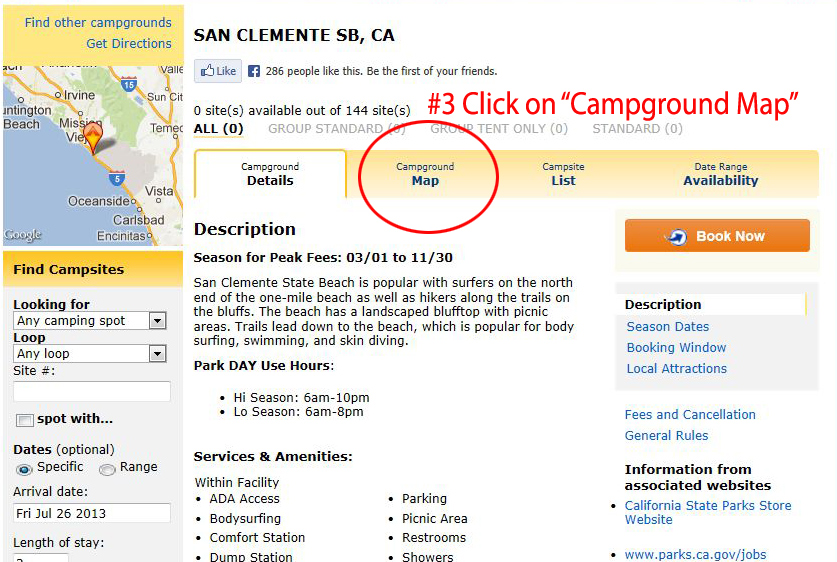Enable the "spot with..." checkbox
837x562 pixels.
coord(24,420)
